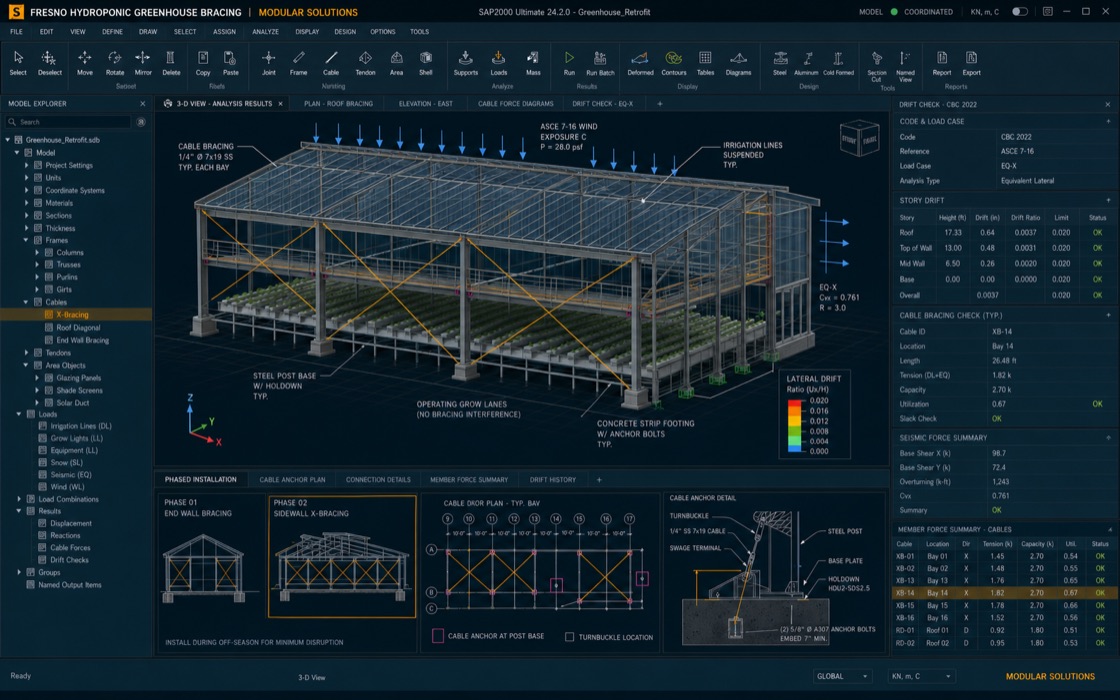Screen dimensions: 1120x700
Task: Open the Loads tool
Action: pos(499,63)
